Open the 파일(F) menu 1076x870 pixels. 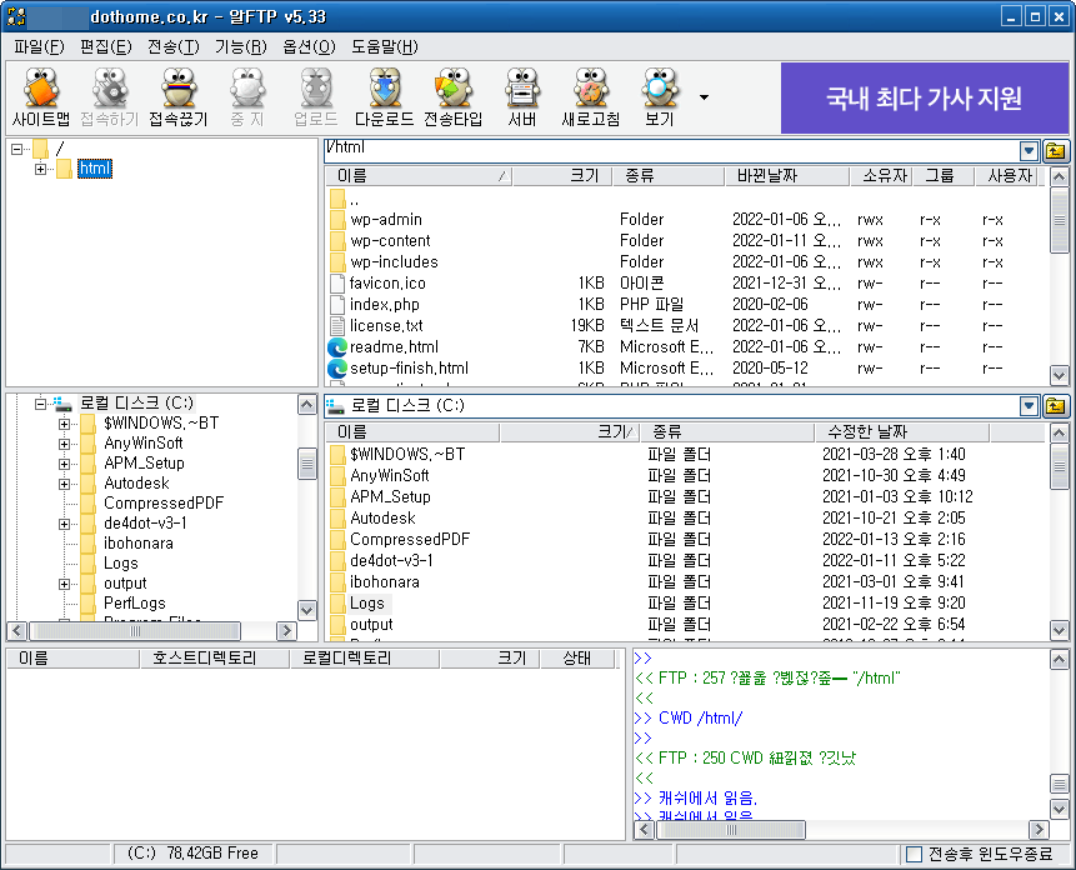[x=39, y=47]
